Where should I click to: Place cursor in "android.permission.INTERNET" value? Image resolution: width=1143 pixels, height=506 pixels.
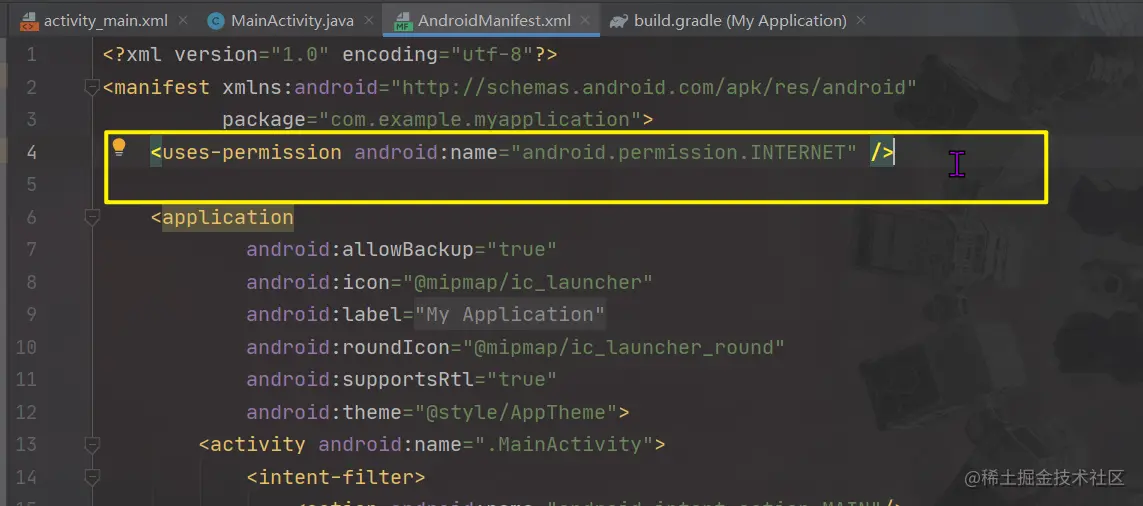[684, 152]
